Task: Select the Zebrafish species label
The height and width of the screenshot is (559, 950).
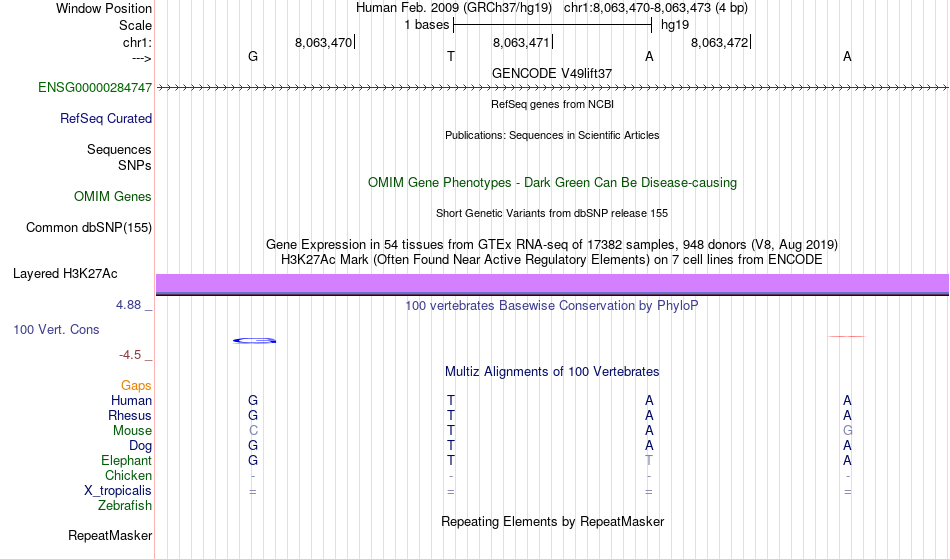Action: point(125,506)
